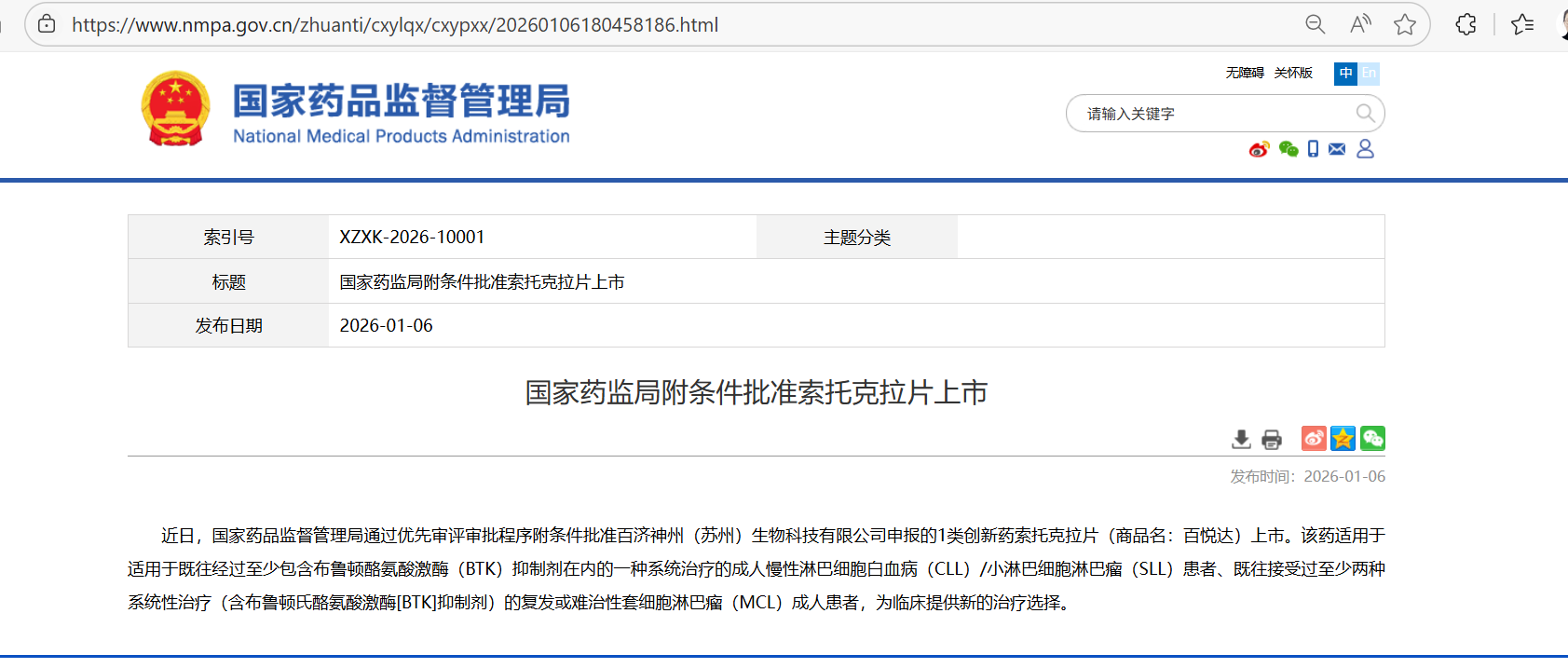This screenshot has height=668, width=1568.
Task: Share article via green WeChat button
Action: [1372, 438]
